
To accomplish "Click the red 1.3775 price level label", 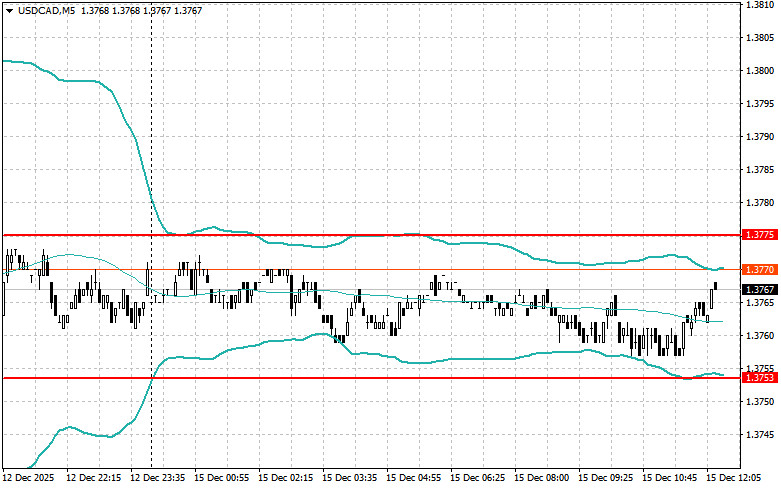I will click(760, 235).
